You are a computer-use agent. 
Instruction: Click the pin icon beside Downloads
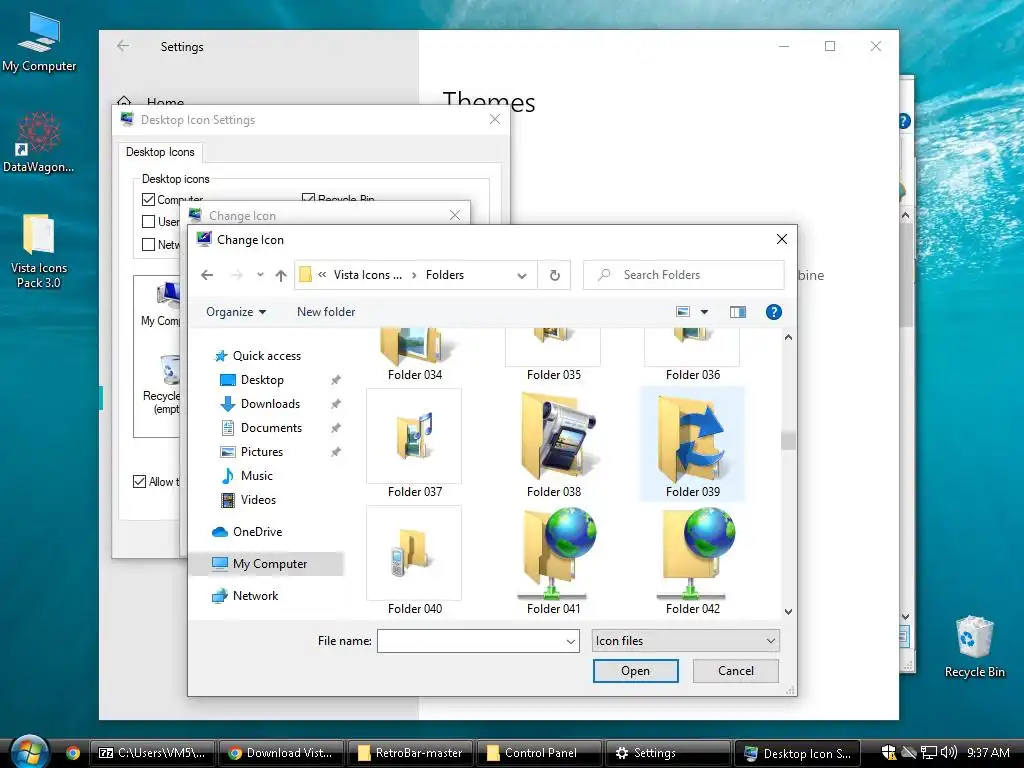click(x=336, y=404)
